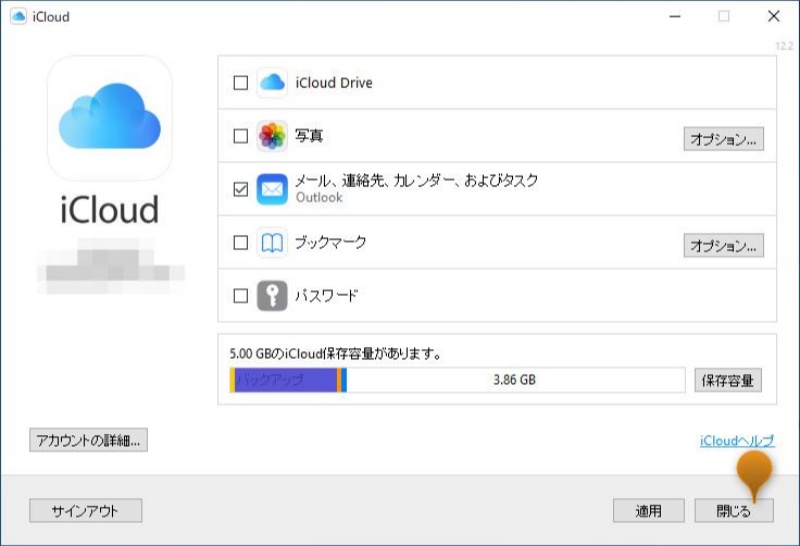Click the Passwords key icon
The height and width of the screenshot is (546, 800).
pos(272,296)
